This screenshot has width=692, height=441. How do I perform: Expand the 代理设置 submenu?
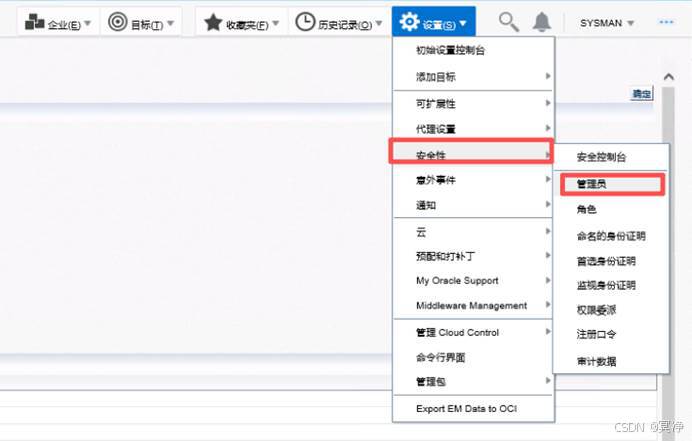tap(473, 129)
